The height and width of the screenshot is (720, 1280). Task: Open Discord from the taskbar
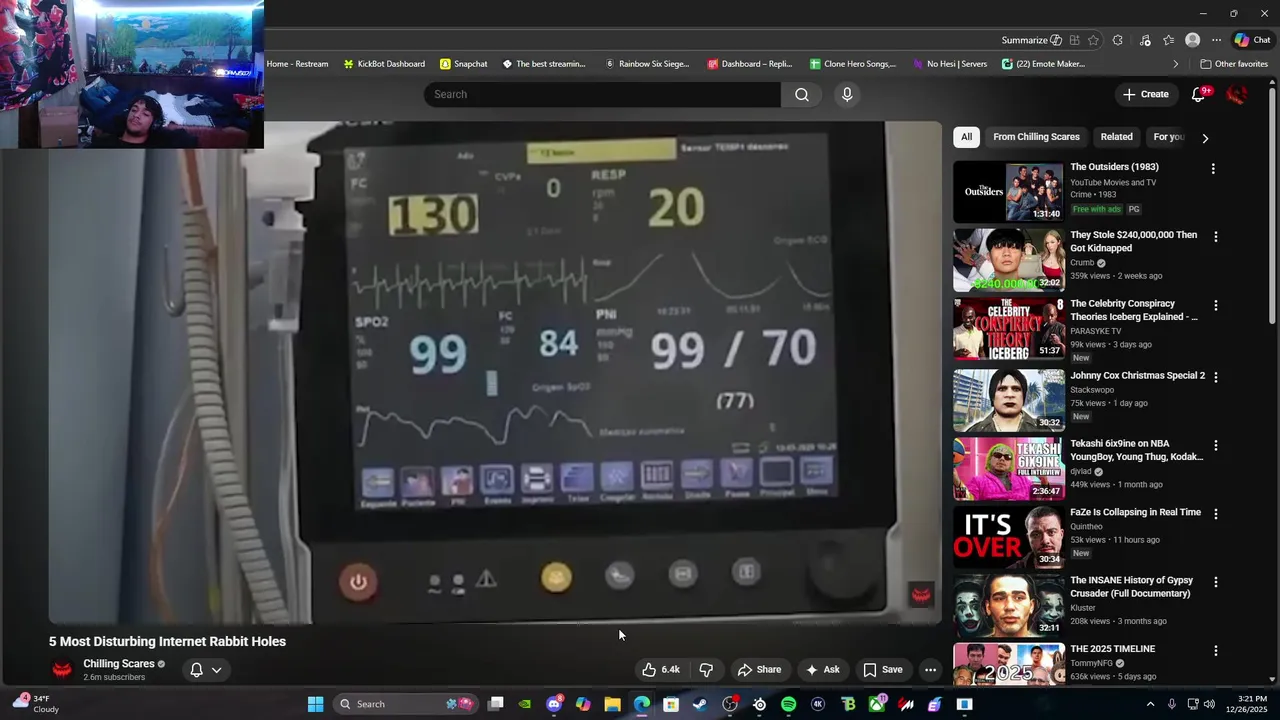click(x=554, y=704)
